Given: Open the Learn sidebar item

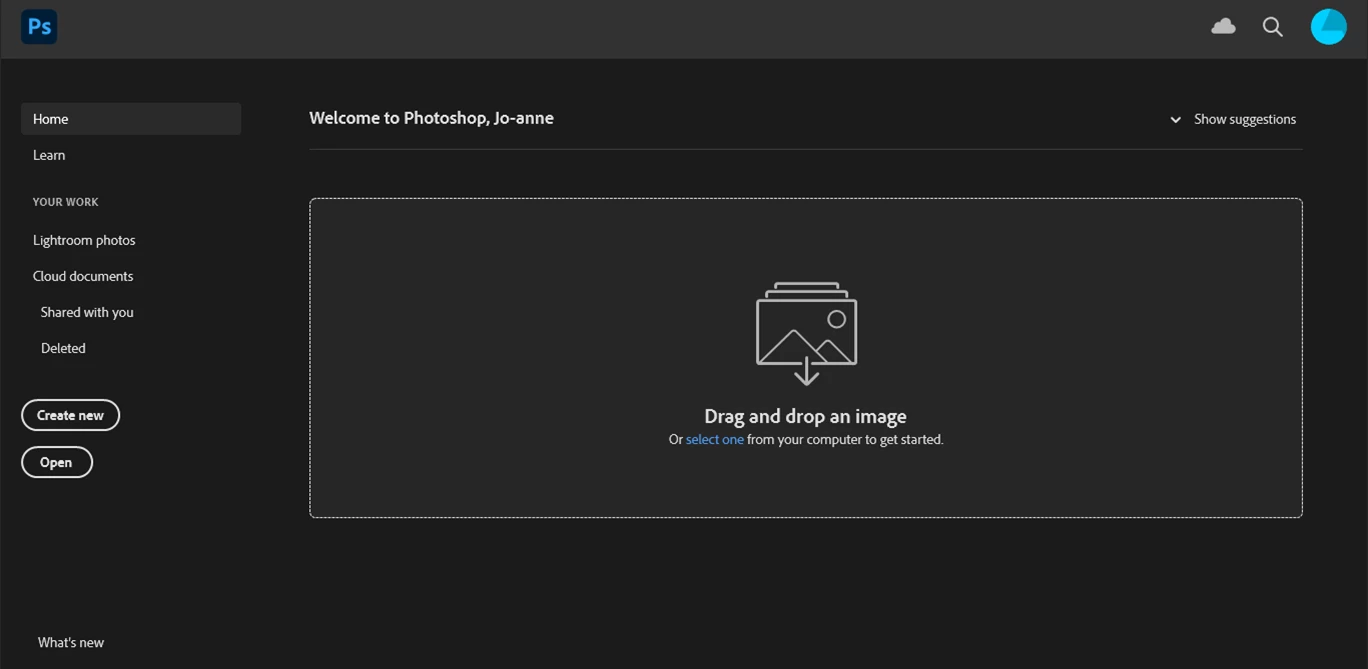Looking at the screenshot, I should coord(49,155).
